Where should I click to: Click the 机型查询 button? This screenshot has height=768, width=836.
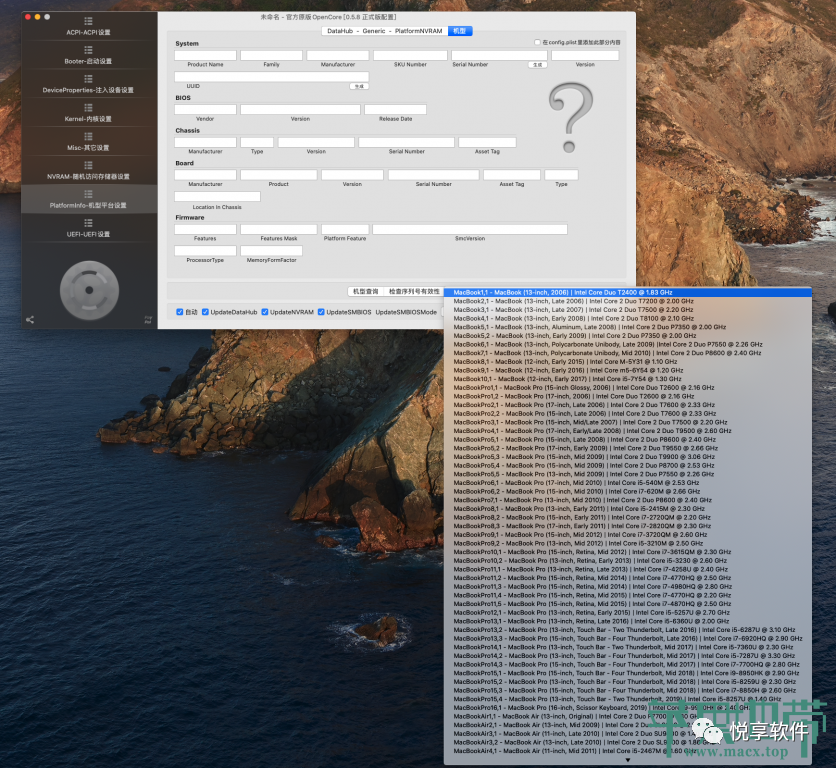pyautogui.click(x=365, y=291)
